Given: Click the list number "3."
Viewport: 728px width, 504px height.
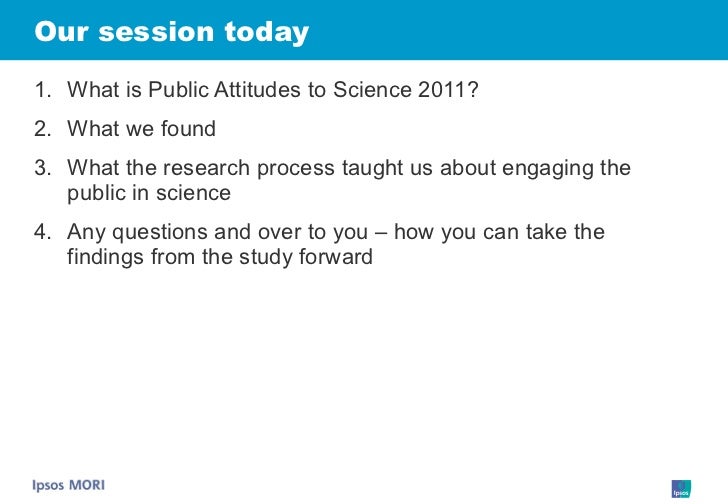Looking at the screenshot, I should click(42, 168).
